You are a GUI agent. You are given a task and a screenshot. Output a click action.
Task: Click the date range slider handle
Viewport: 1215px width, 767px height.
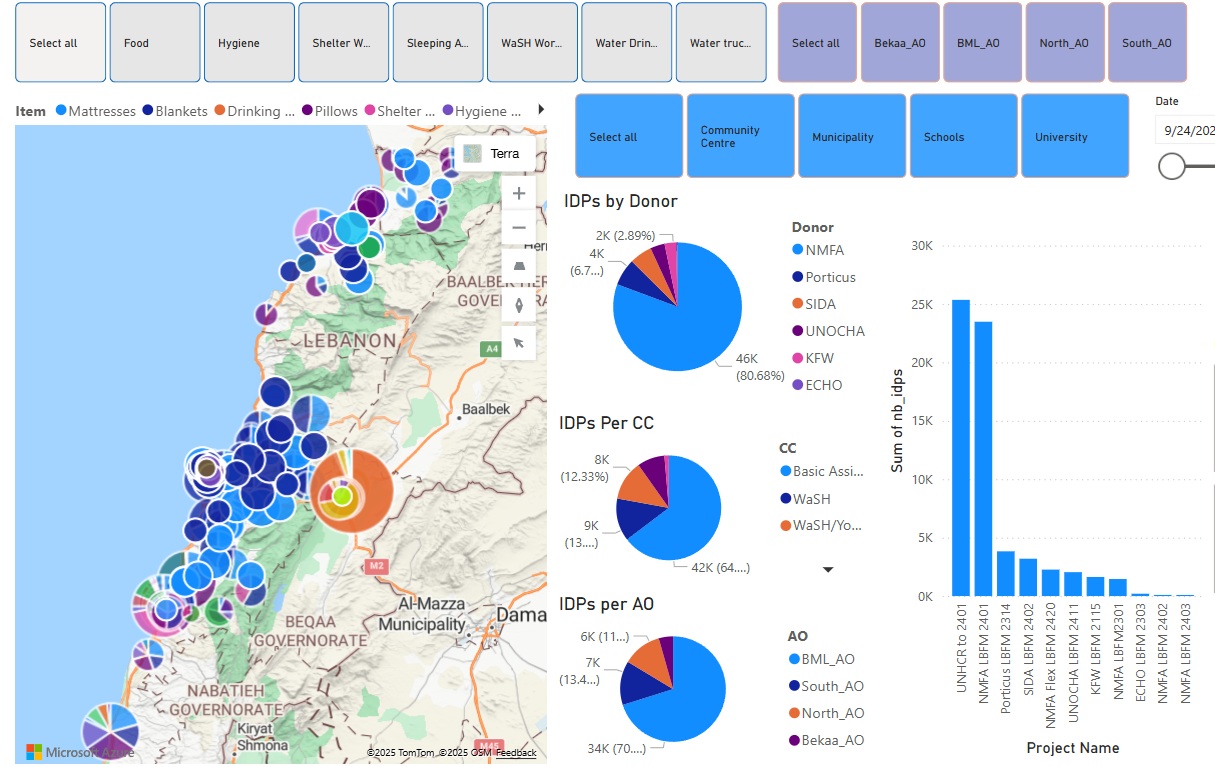pos(1171,167)
